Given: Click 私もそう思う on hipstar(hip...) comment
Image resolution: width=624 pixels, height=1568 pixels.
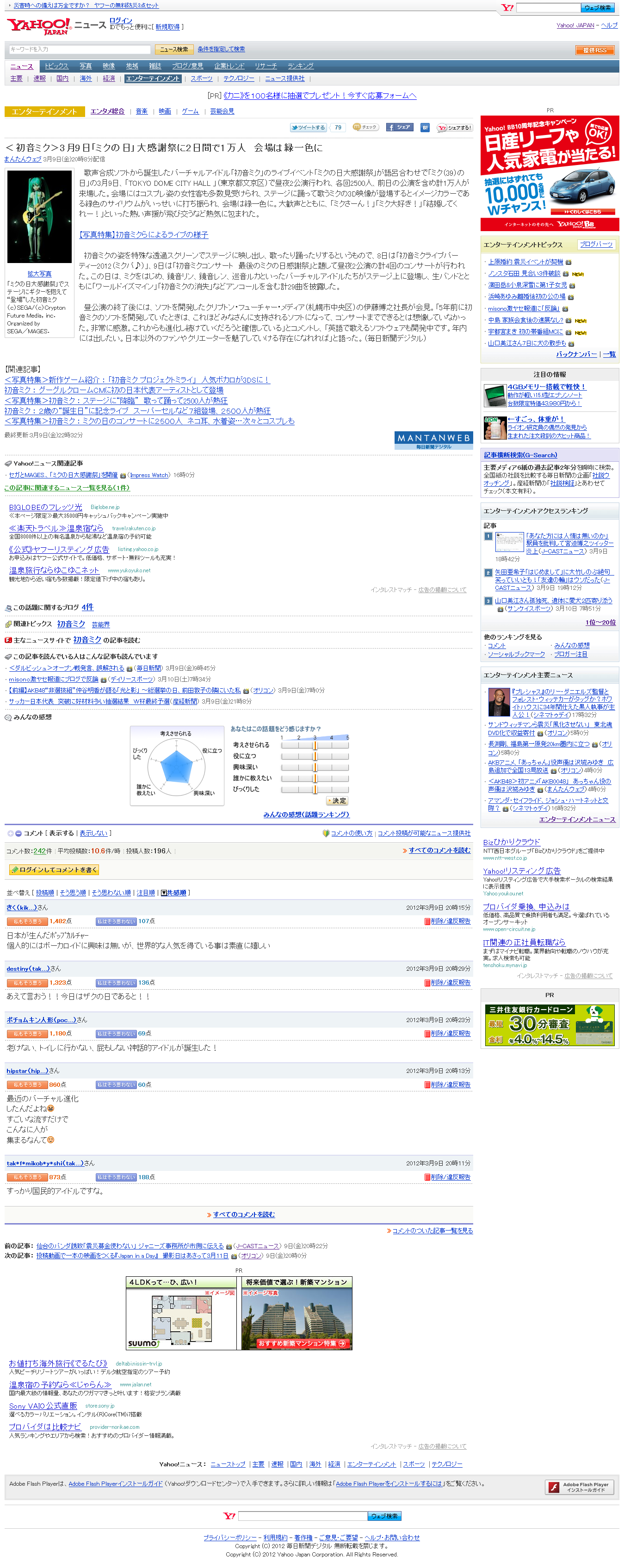Looking at the screenshot, I should 27,1084.
